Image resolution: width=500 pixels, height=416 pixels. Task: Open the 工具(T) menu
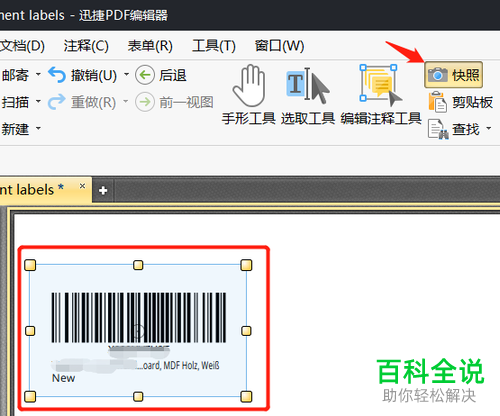coord(214,46)
